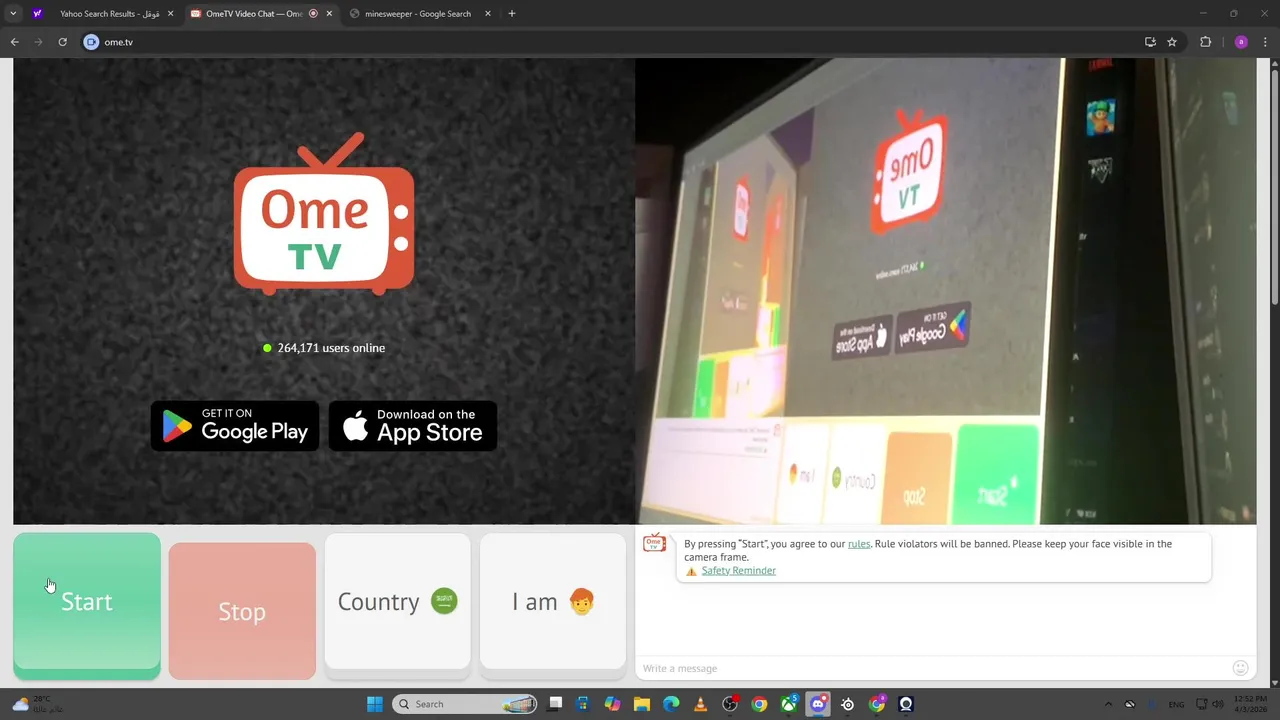Close the minesweeper Google Search tab
This screenshot has height=720, width=1280.
(488, 14)
